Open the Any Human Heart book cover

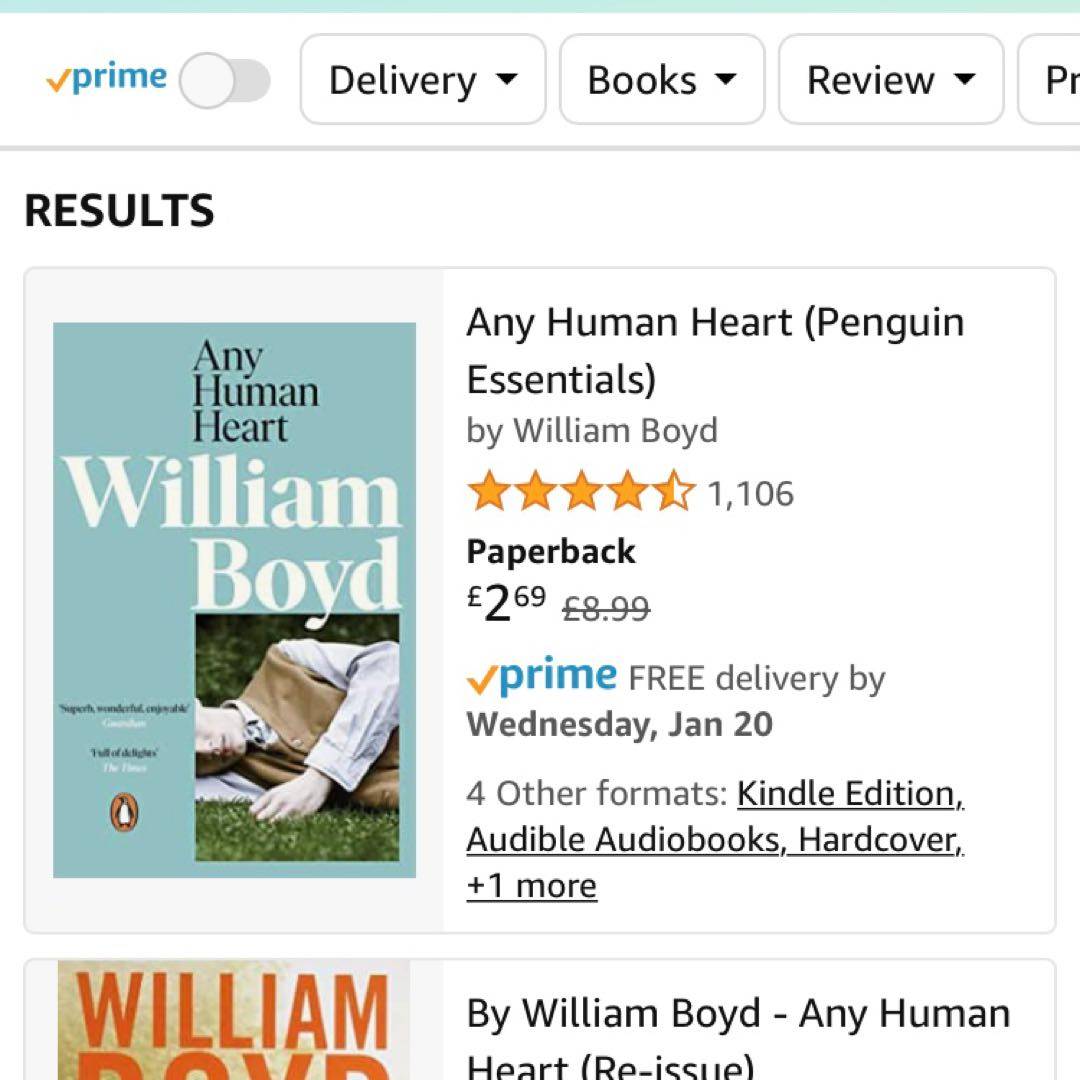pyautogui.click(x=234, y=600)
